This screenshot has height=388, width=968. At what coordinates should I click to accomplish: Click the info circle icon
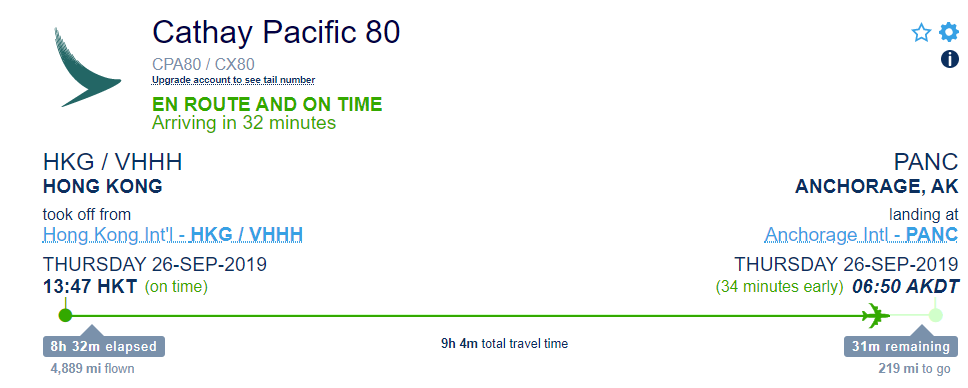(949, 59)
